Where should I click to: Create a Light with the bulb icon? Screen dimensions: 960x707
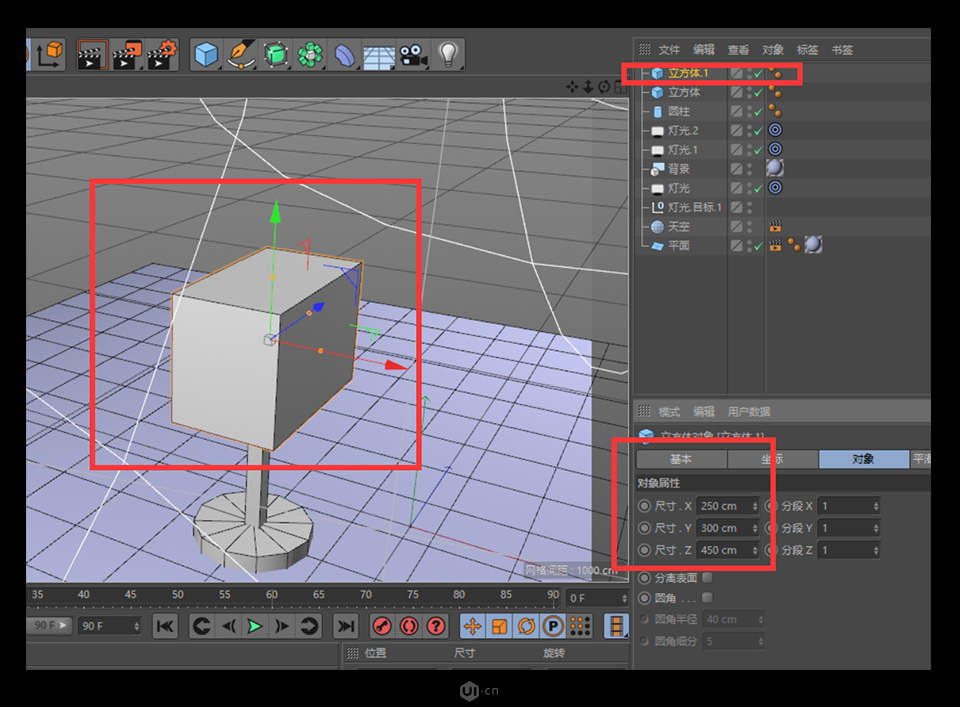click(448, 54)
